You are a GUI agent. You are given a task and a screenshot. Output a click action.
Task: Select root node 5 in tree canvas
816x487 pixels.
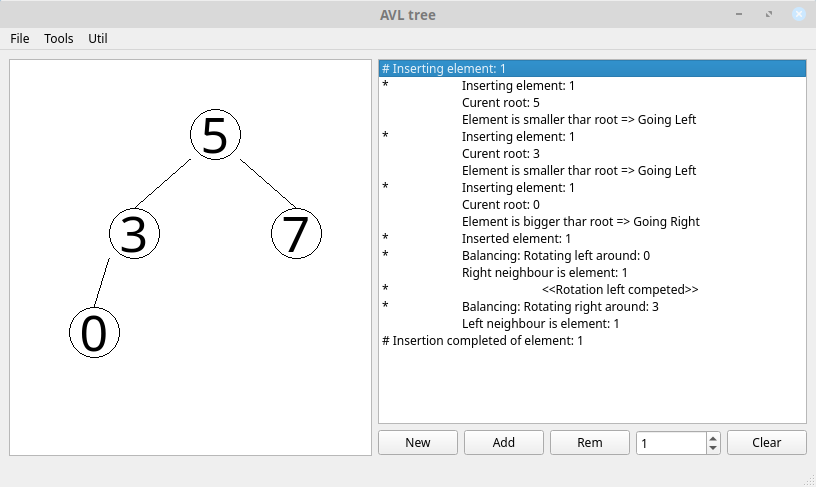tap(215, 135)
